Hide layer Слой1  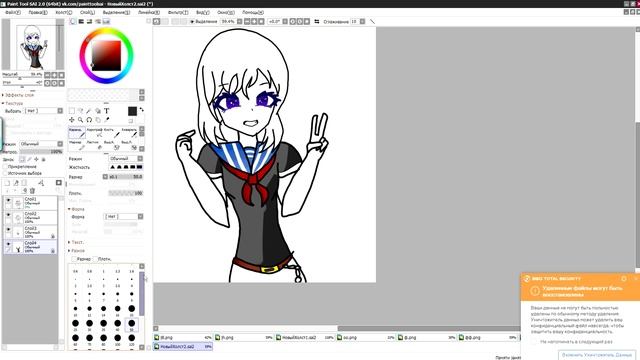[8, 200]
